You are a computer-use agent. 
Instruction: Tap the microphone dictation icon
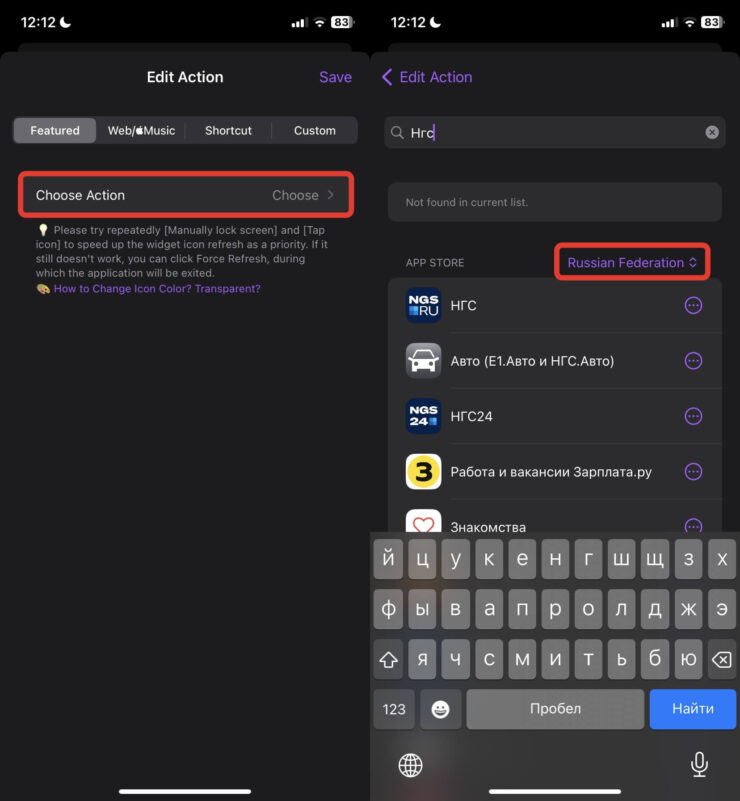click(699, 765)
